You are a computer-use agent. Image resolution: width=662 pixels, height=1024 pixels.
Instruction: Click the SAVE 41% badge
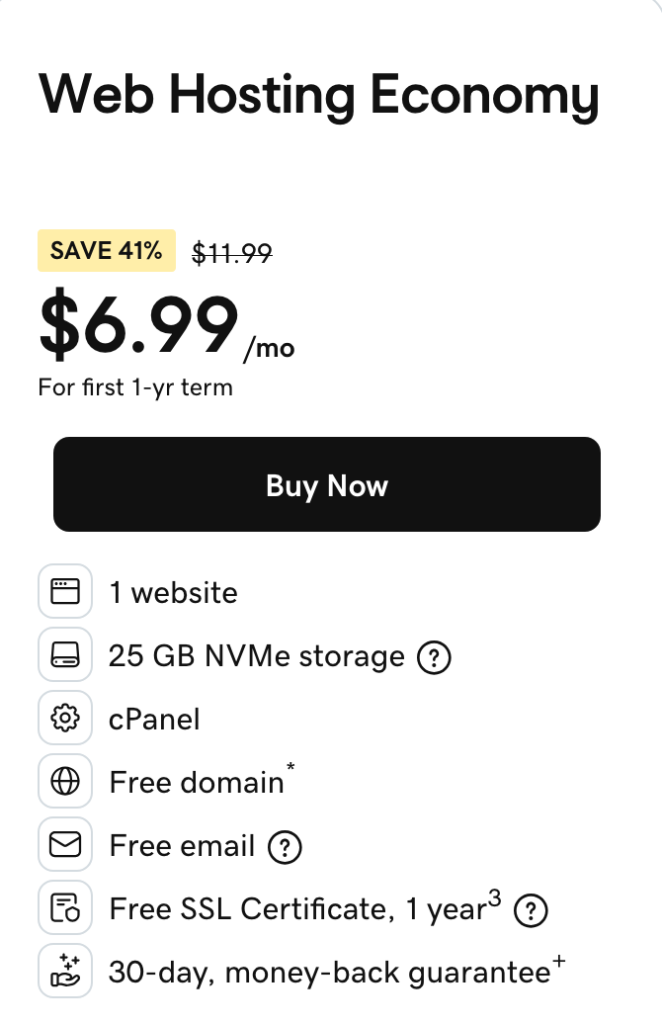pyautogui.click(x=105, y=250)
